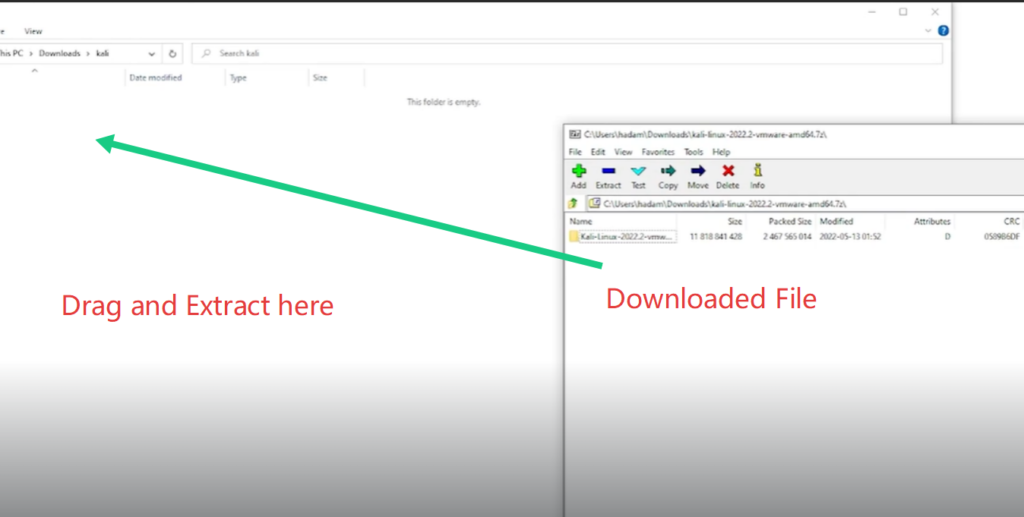
Task: Open the View menu in 7-Zip
Action: click(624, 152)
